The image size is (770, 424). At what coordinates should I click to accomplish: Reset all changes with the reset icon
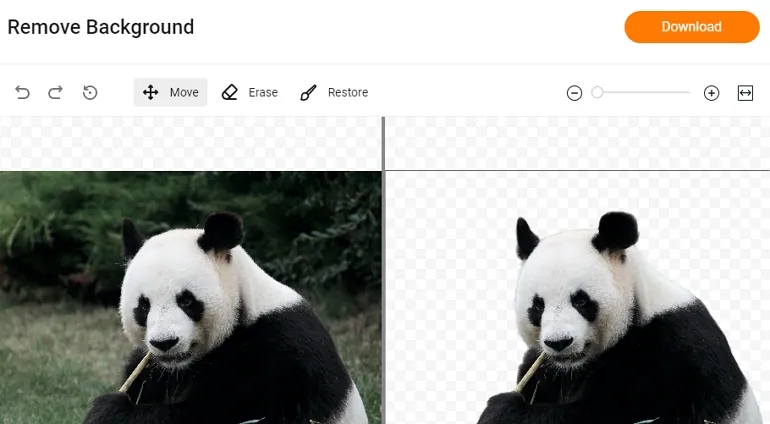tap(90, 92)
